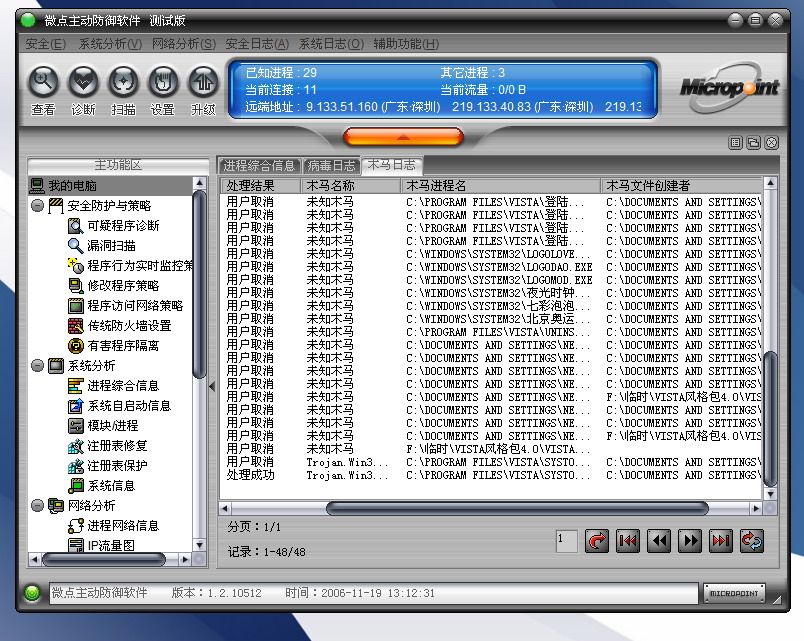Viewport: 804px width, 641px height.
Task: Click the 漏洞扫描 magnifier icon
Action: 75,246
